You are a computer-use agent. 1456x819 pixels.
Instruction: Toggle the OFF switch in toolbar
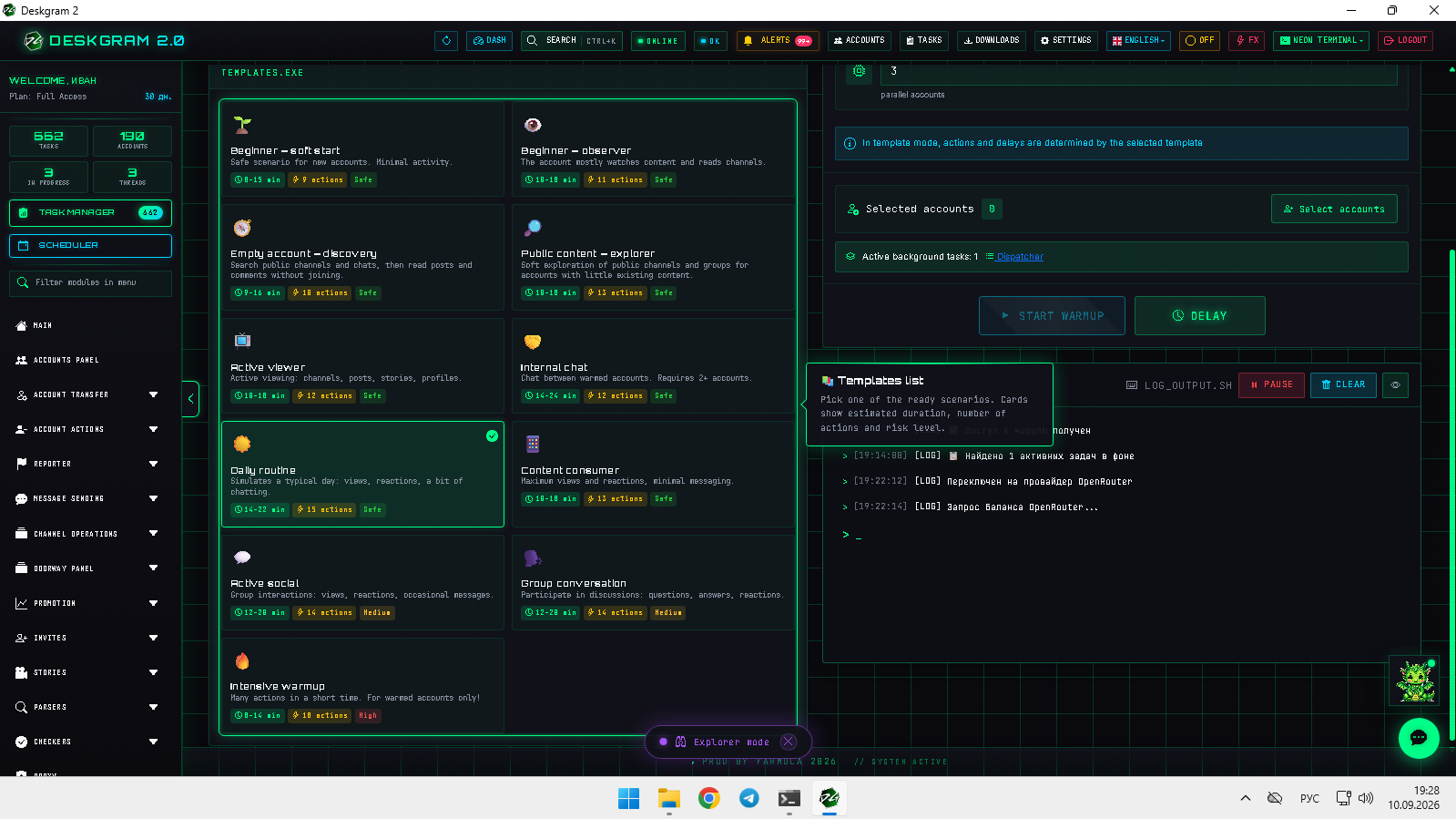point(1200,41)
